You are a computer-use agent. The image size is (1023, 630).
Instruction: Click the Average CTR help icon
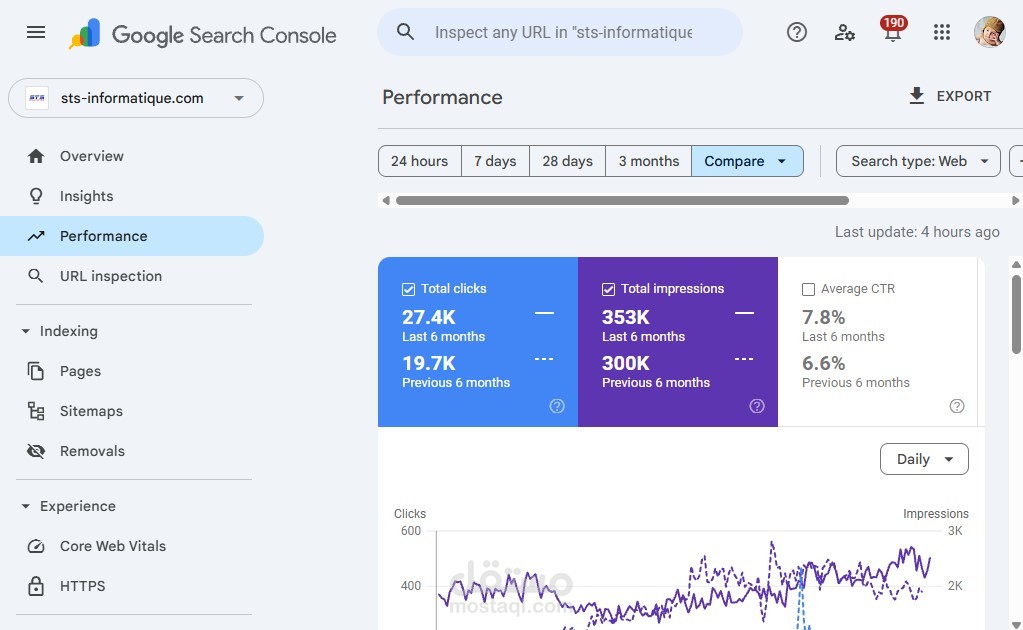(x=957, y=406)
